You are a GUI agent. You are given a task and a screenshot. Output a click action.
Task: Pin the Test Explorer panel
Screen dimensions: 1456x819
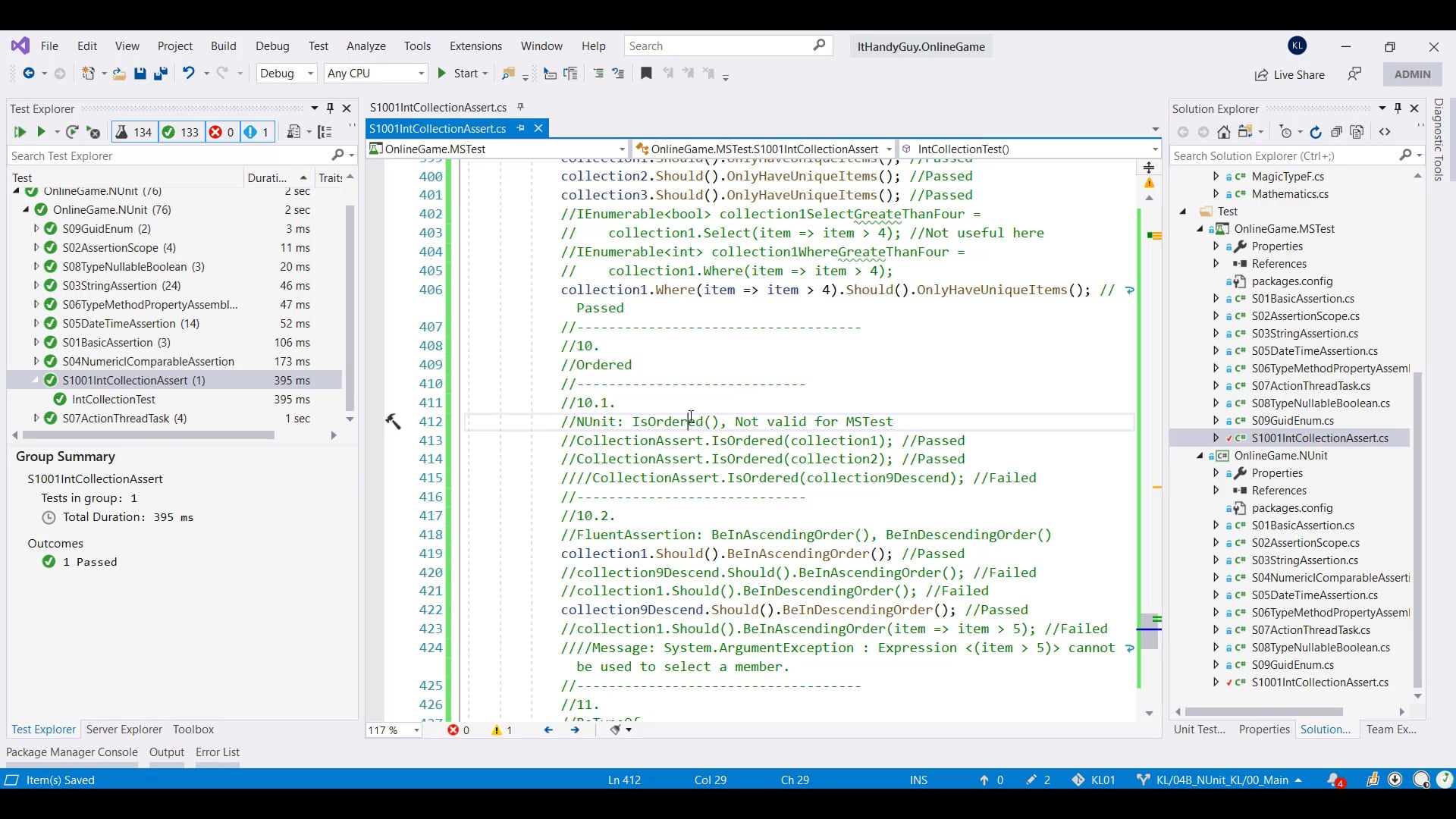coord(330,108)
